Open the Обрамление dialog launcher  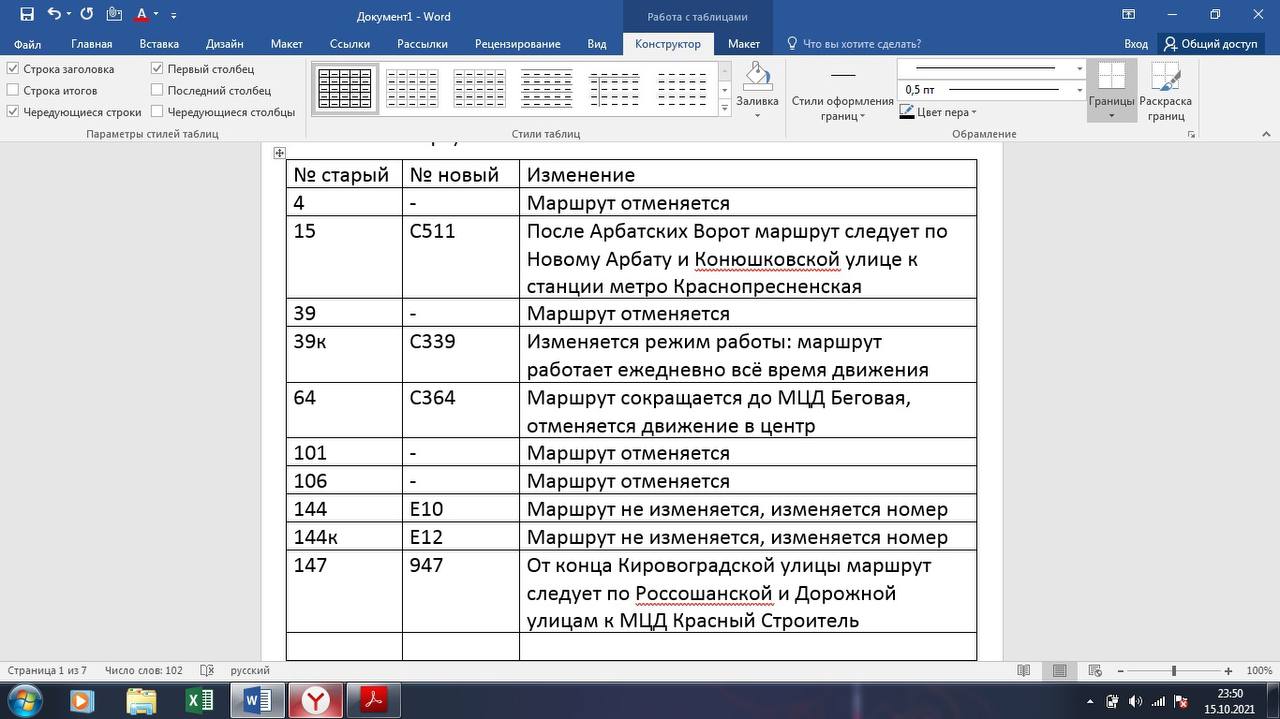point(1191,134)
